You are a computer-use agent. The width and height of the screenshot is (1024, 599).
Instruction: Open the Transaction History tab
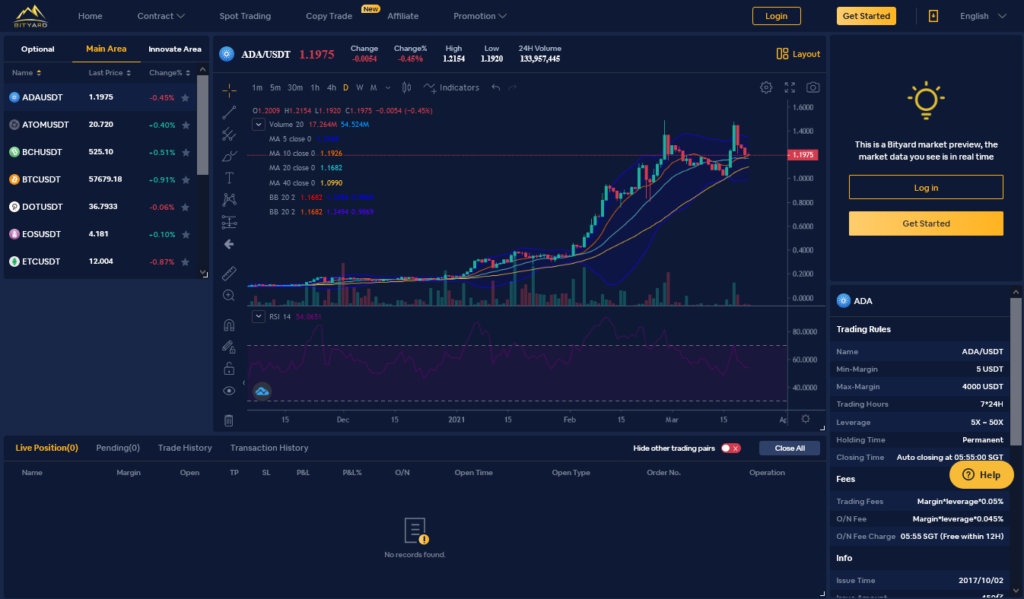click(269, 448)
